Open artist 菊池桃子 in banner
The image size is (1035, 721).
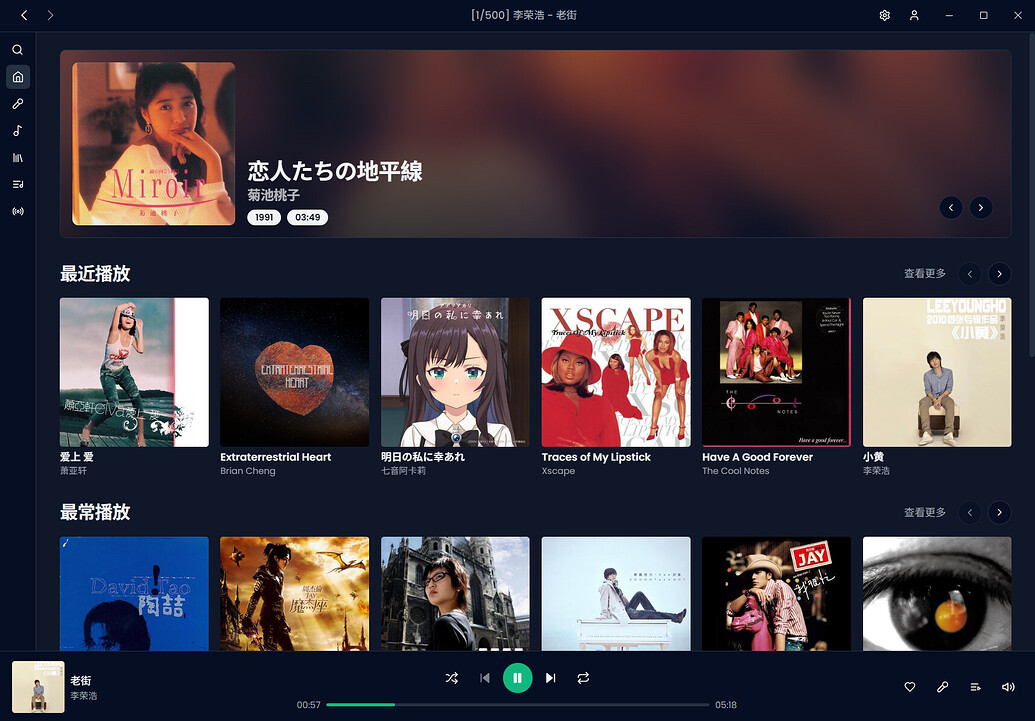274,195
